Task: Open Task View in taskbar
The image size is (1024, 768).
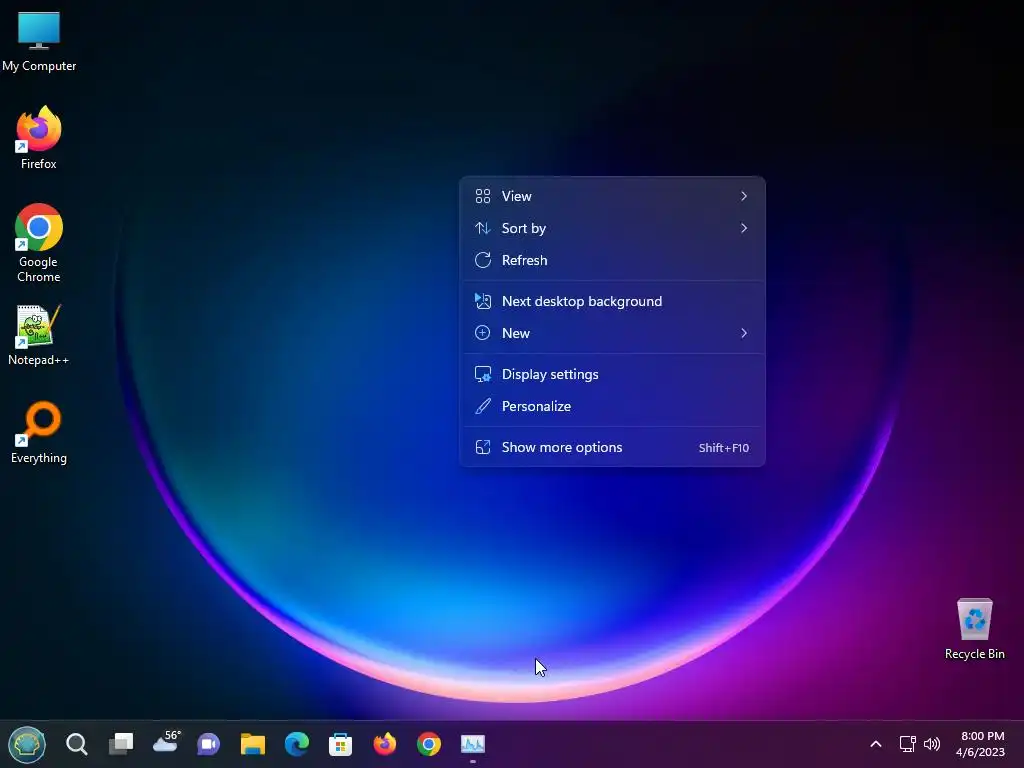Action: pyautogui.click(x=121, y=744)
